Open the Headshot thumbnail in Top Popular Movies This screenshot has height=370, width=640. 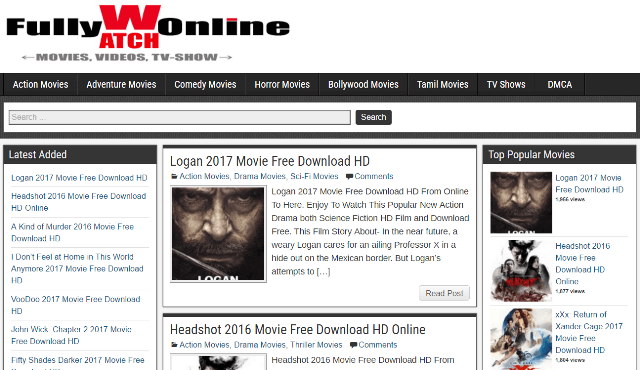point(521,271)
